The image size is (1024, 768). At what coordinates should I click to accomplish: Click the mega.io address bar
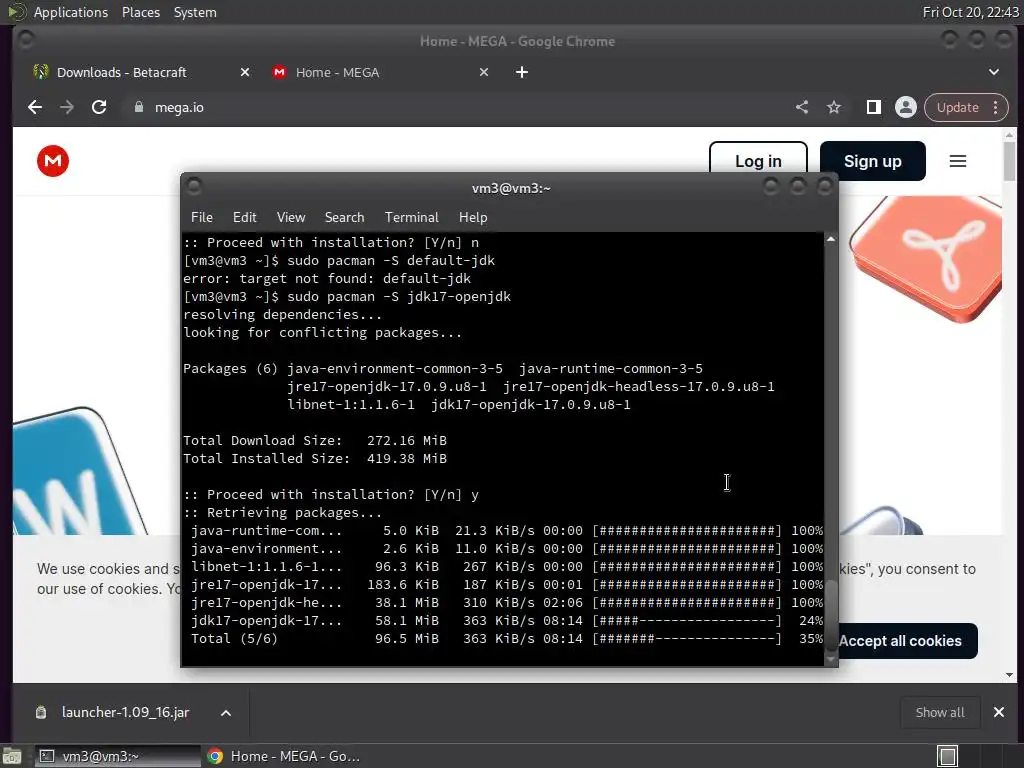457,107
